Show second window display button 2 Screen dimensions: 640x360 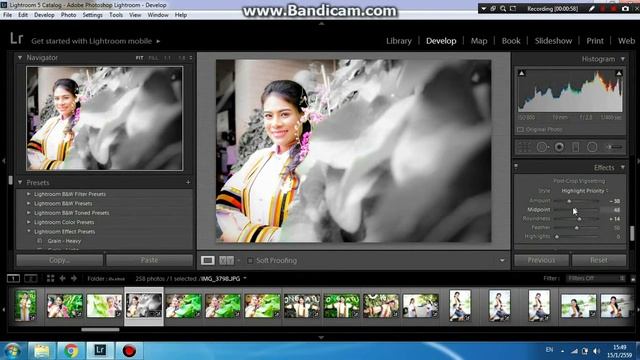pyautogui.click(x=31, y=278)
